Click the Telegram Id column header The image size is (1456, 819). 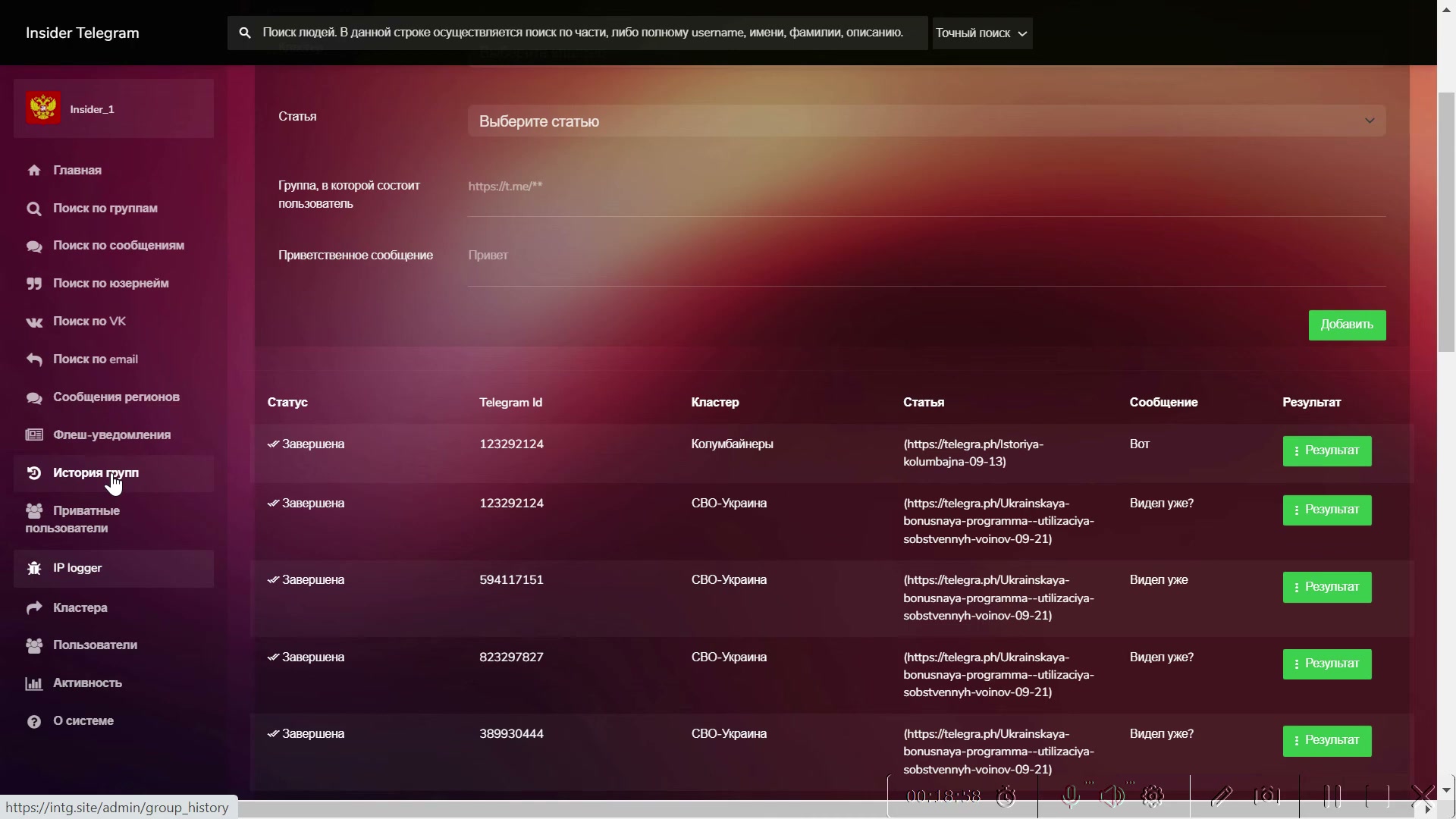tap(510, 403)
